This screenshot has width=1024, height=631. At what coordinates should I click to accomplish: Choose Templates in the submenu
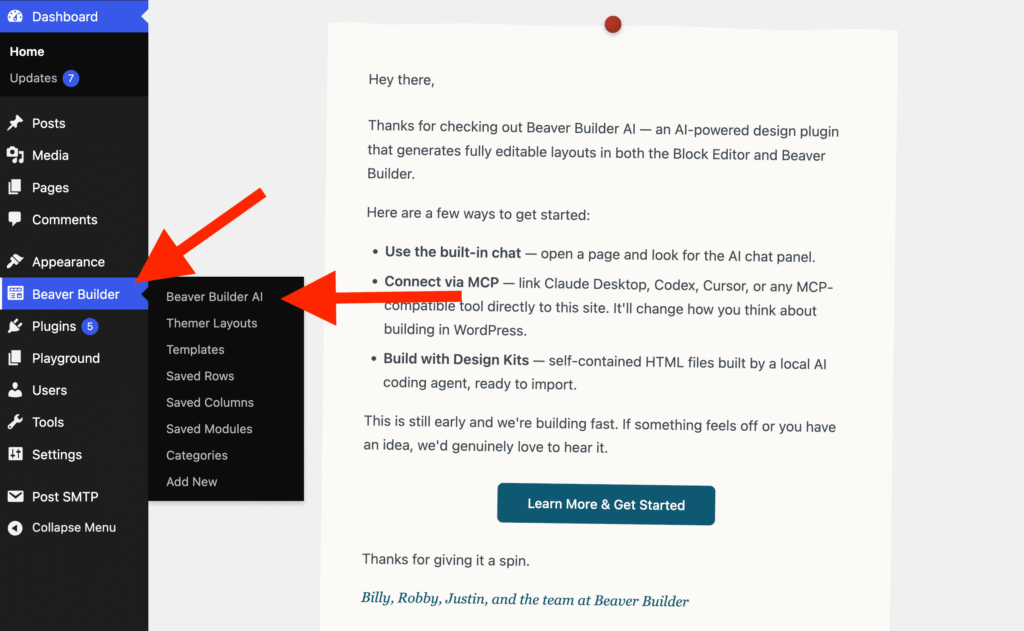[x=195, y=349]
